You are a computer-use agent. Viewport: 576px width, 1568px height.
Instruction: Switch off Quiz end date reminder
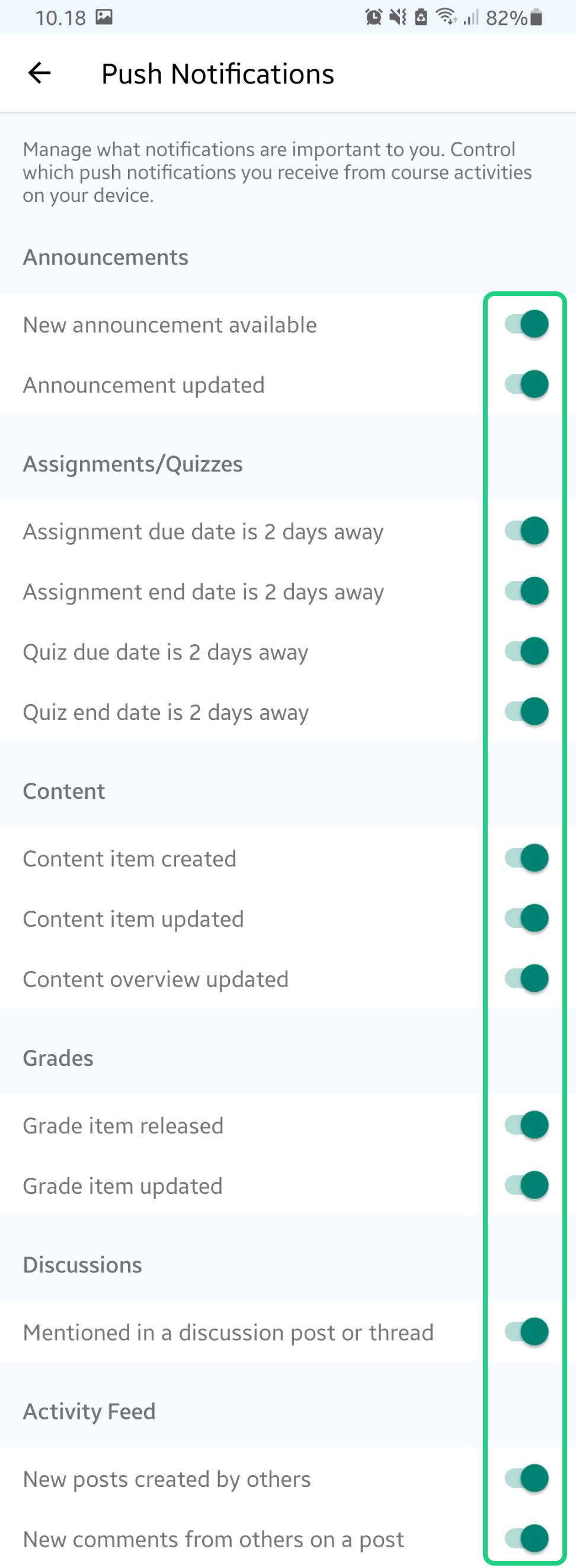[x=527, y=712]
